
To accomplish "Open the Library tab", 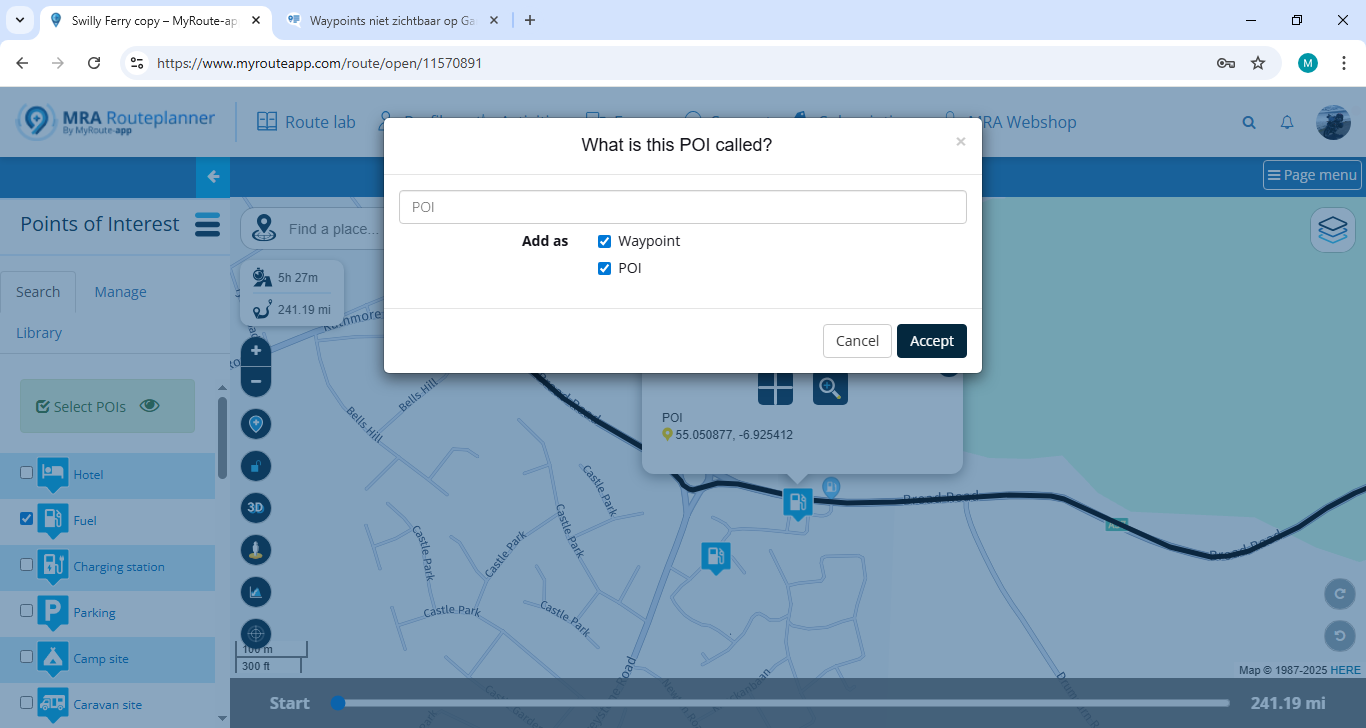I will [x=39, y=333].
